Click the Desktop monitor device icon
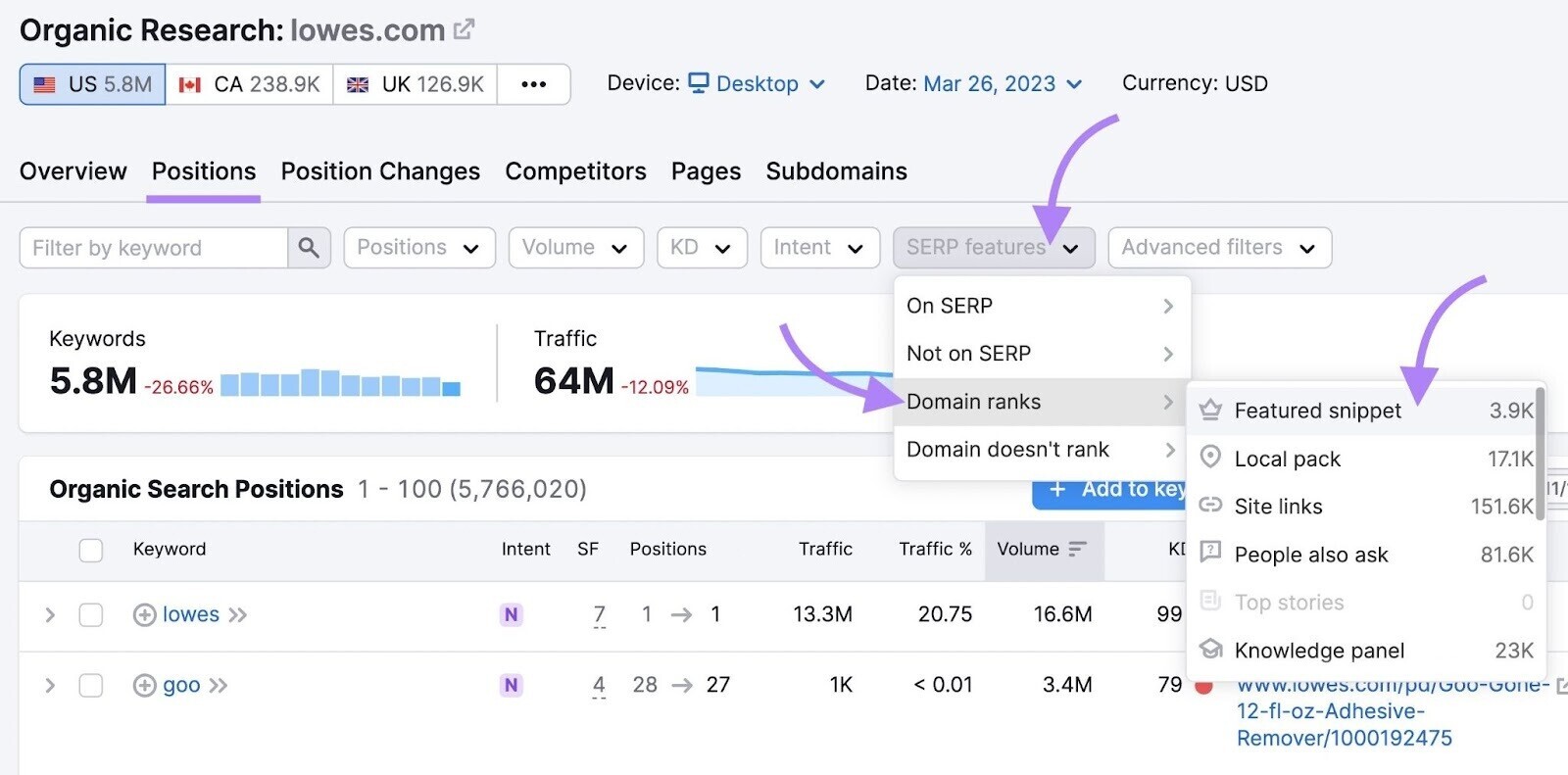Image resolution: width=1568 pixels, height=775 pixels. pyautogui.click(x=699, y=83)
